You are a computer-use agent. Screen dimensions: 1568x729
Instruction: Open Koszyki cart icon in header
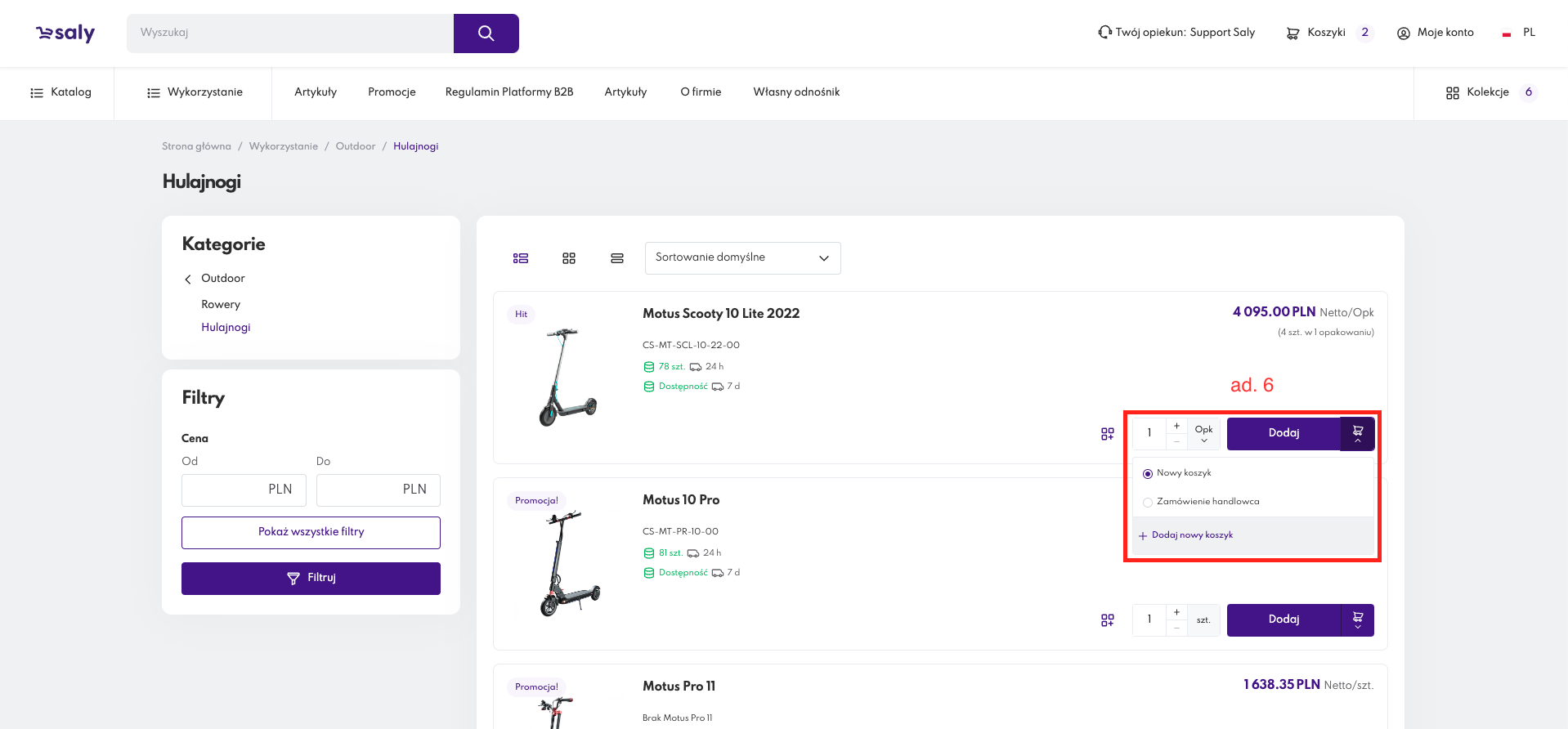click(1292, 34)
